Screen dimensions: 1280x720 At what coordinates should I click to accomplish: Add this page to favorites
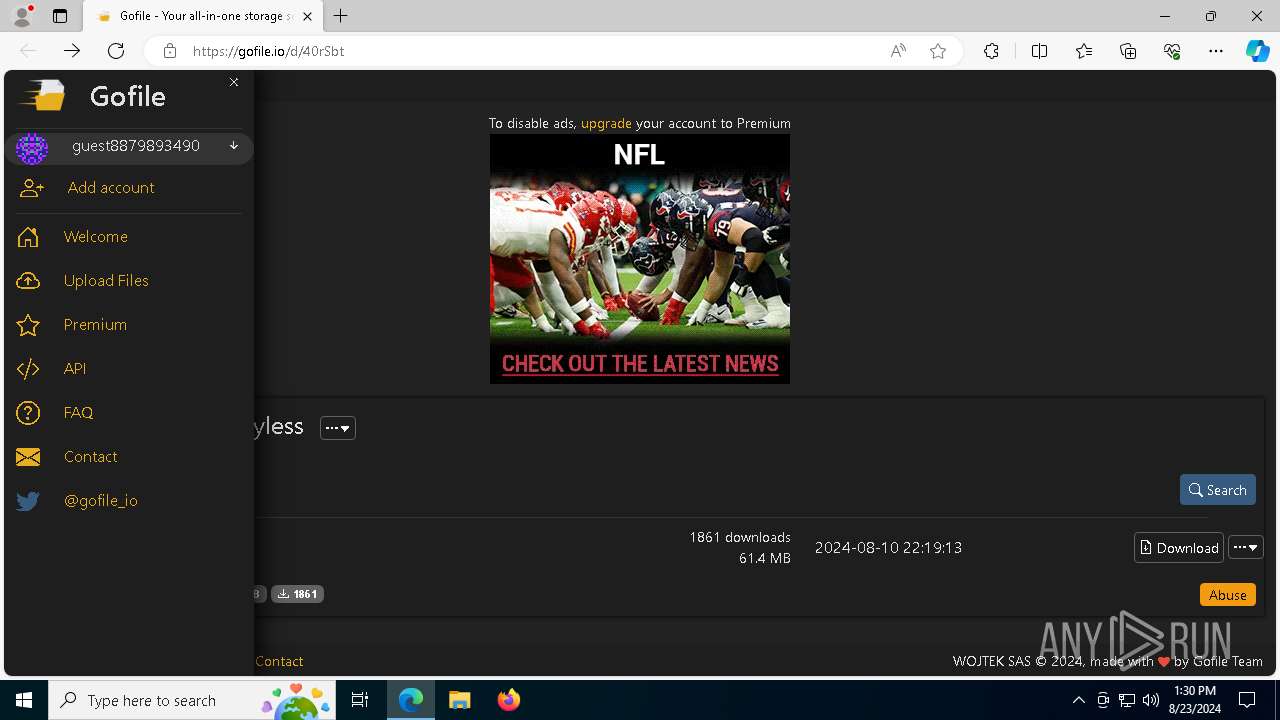[x=938, y=51]
